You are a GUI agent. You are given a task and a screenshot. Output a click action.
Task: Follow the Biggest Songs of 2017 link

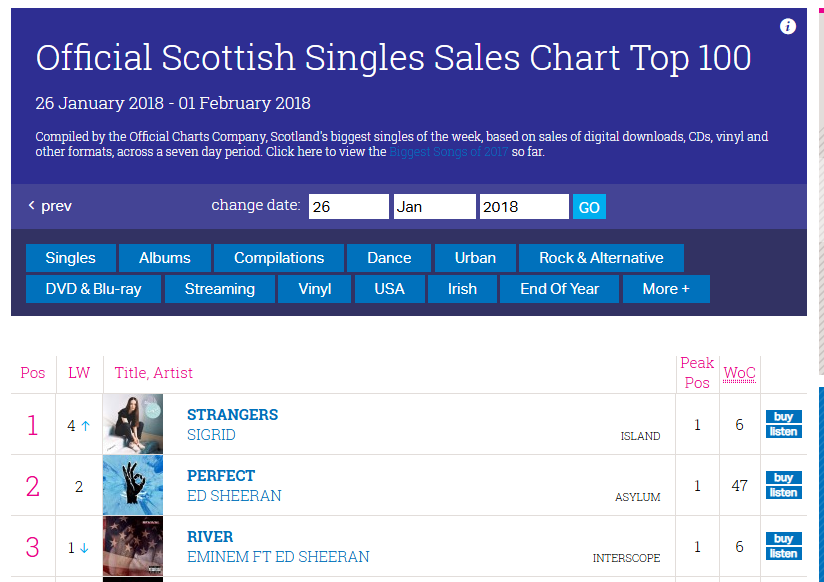(448, 152)
